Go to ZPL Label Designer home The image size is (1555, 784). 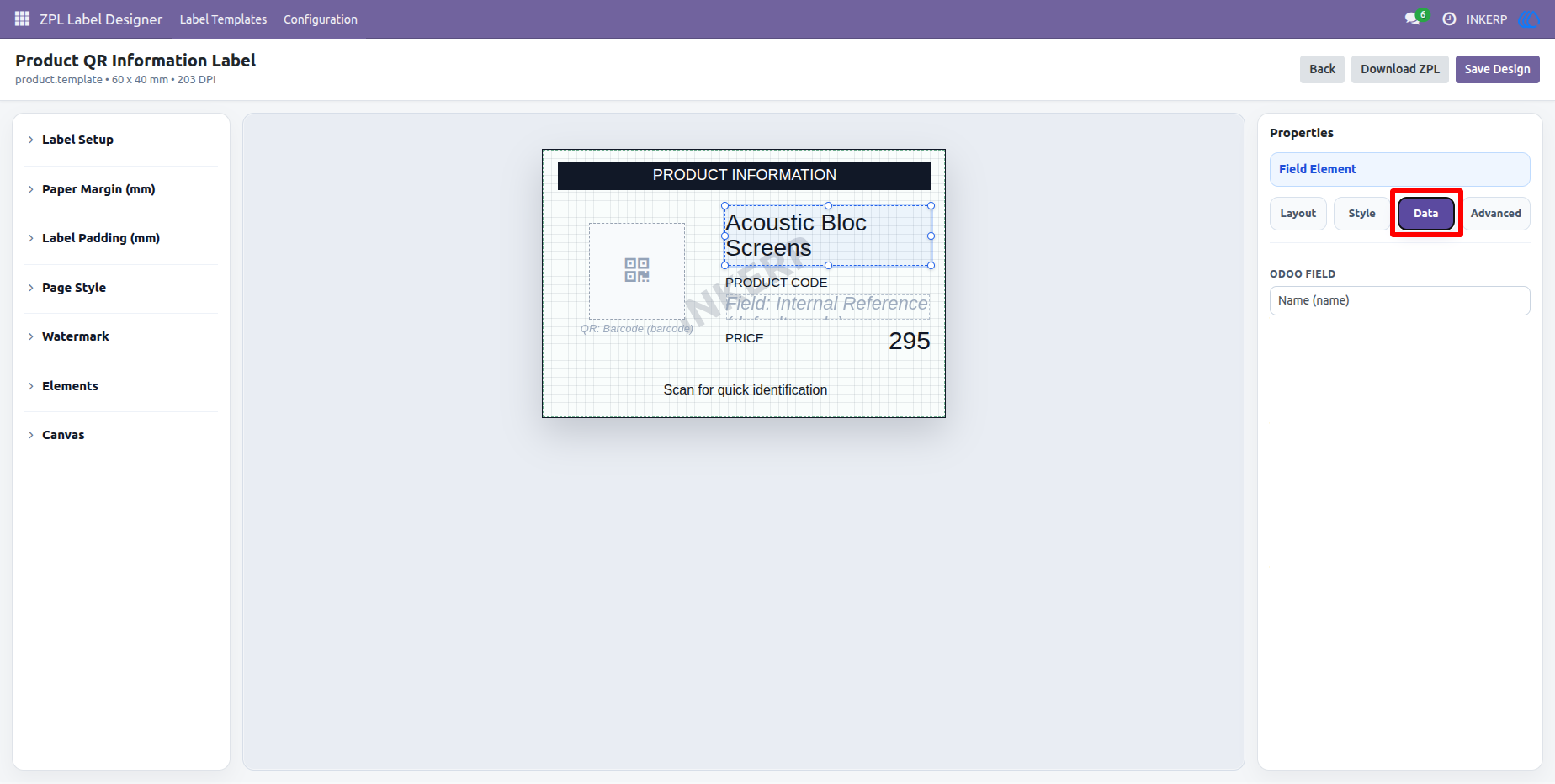(x=101, y=19)
